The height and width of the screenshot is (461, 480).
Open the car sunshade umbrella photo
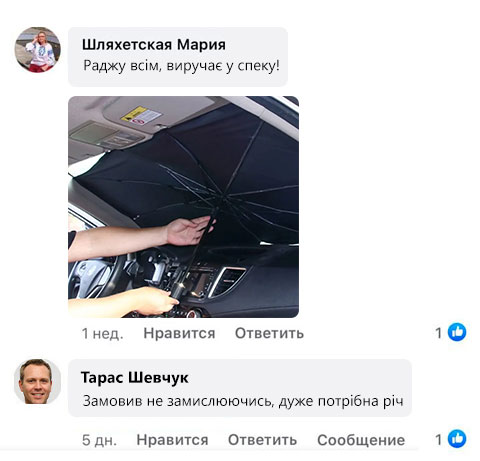click(x=183, y=207)
